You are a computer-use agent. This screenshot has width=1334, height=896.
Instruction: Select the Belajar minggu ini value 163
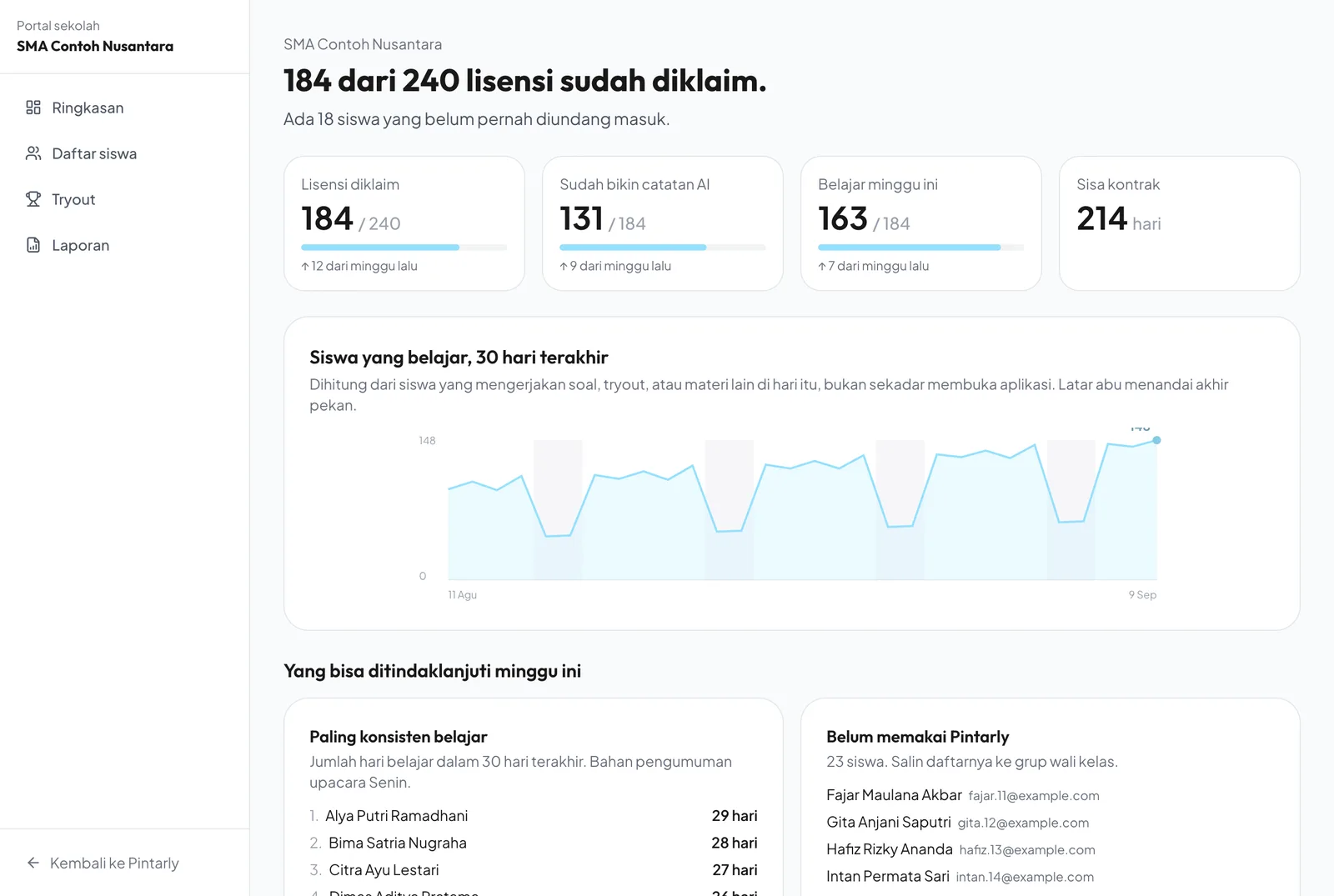[843, 218]
